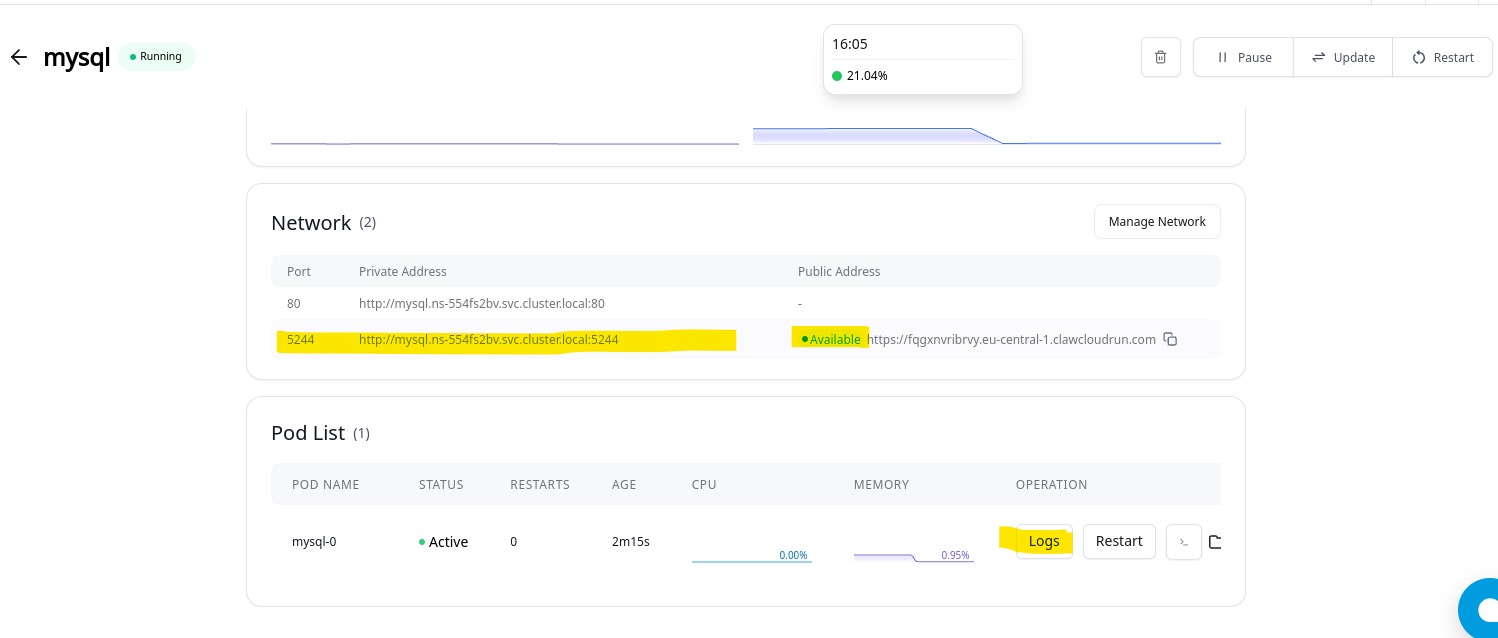Viewport: 1498px width, 638px height.
Task: Open terminal for mysql-0 pod
Action: point(1183,542)
